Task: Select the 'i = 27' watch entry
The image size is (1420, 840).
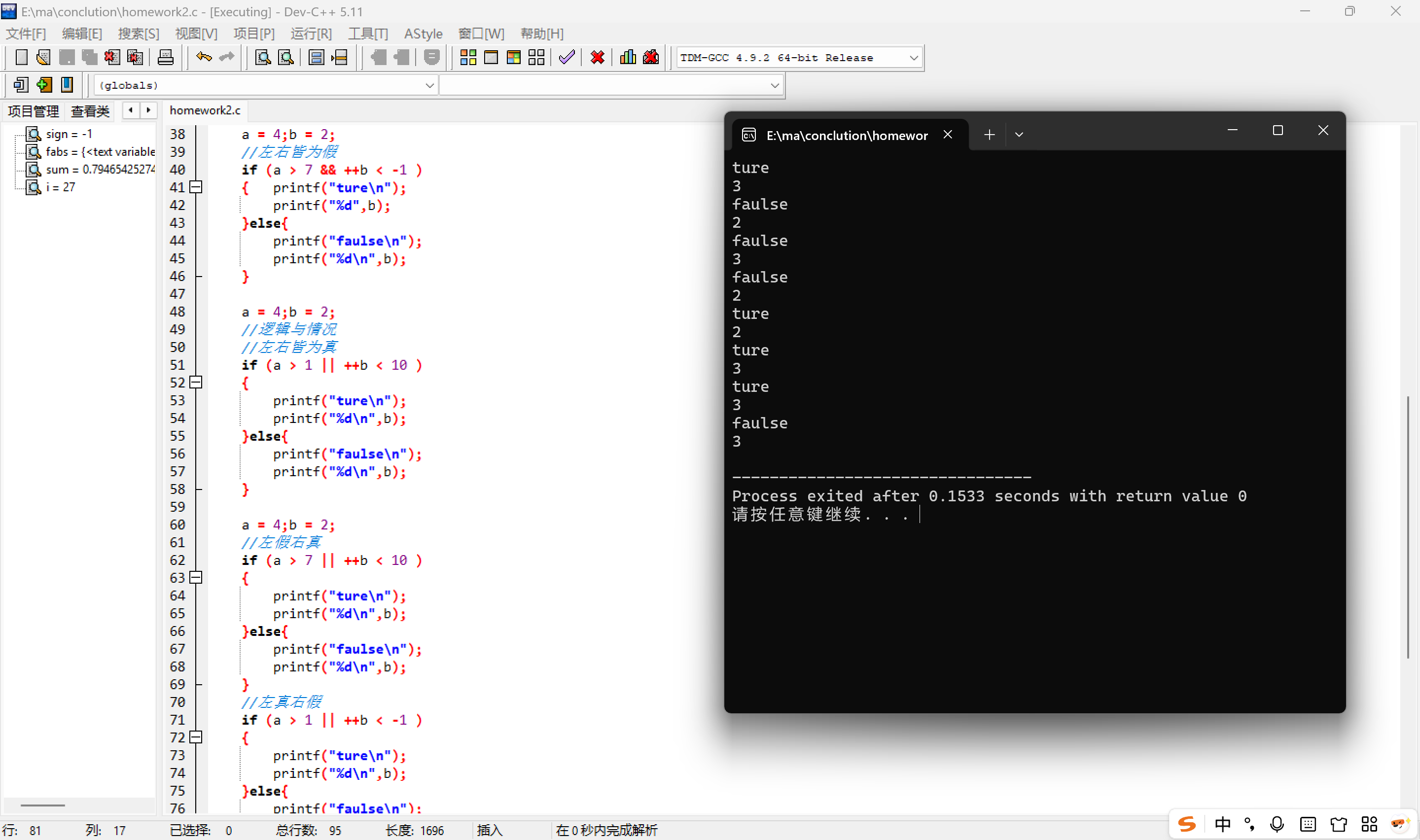Action: pyautogui.click(x=61, y=187)
